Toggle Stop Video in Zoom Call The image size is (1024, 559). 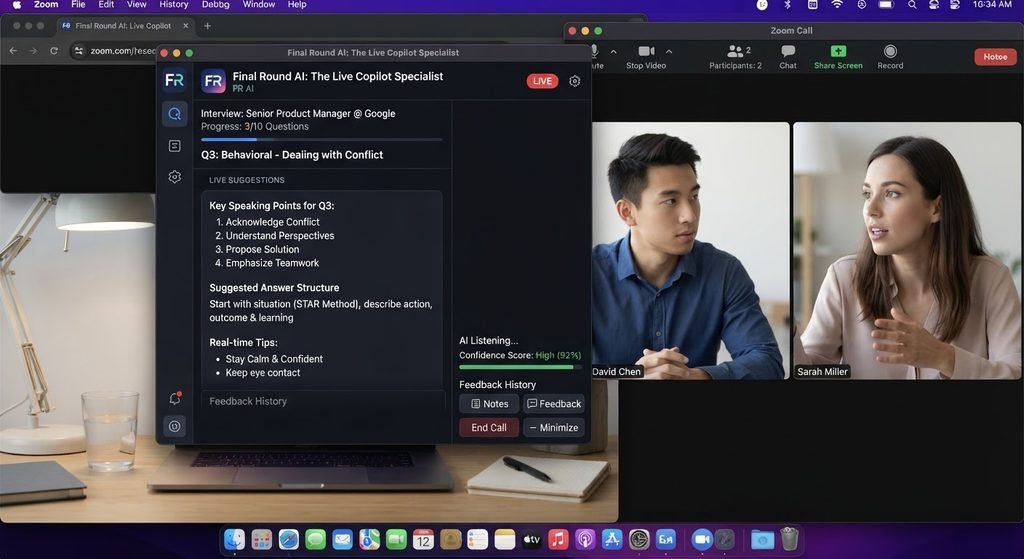(645, 57)
